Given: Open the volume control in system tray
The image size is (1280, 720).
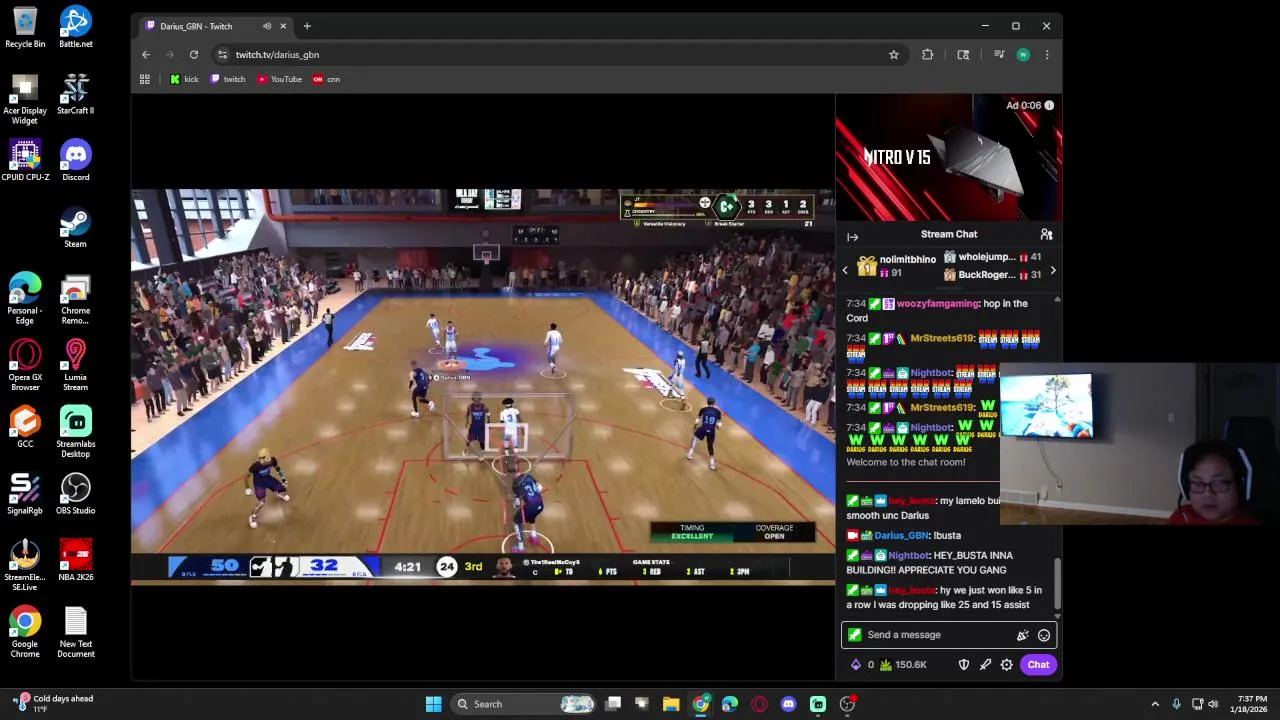Looking at the screenshot, I should tap(1213, 704).
